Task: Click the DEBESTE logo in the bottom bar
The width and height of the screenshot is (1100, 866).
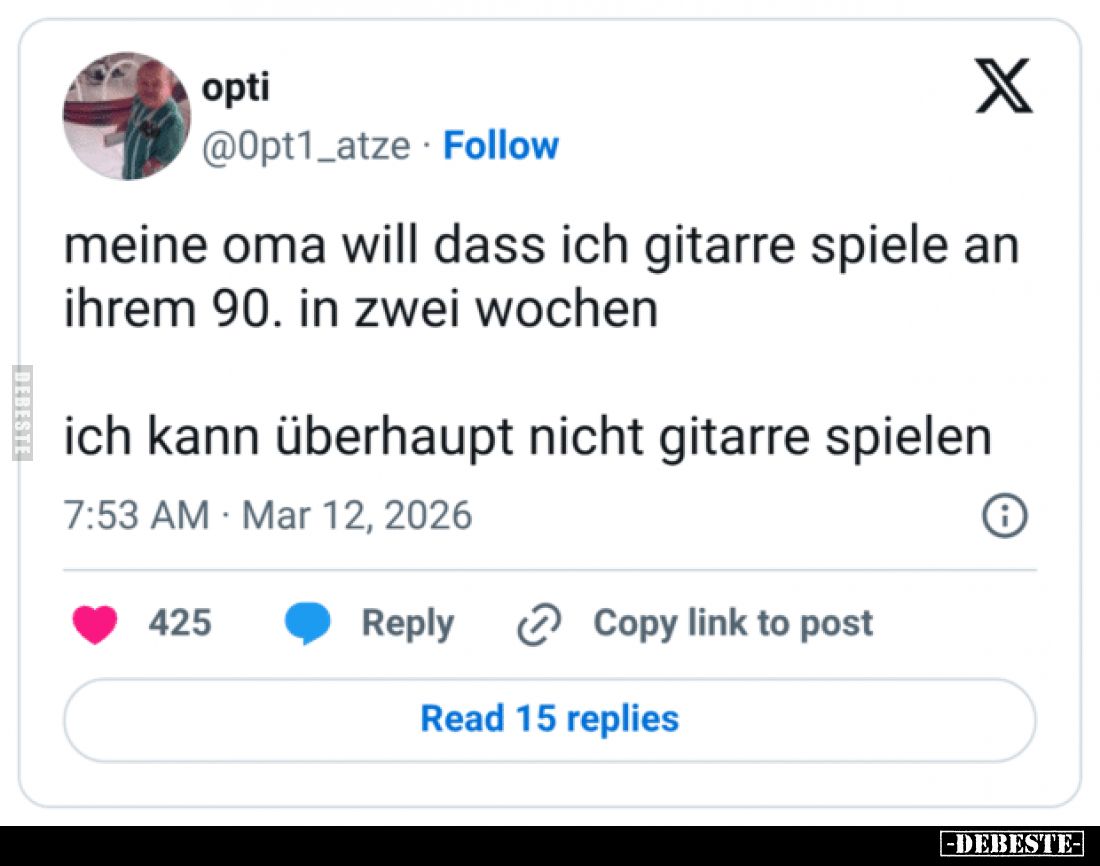Action: 1012,844
